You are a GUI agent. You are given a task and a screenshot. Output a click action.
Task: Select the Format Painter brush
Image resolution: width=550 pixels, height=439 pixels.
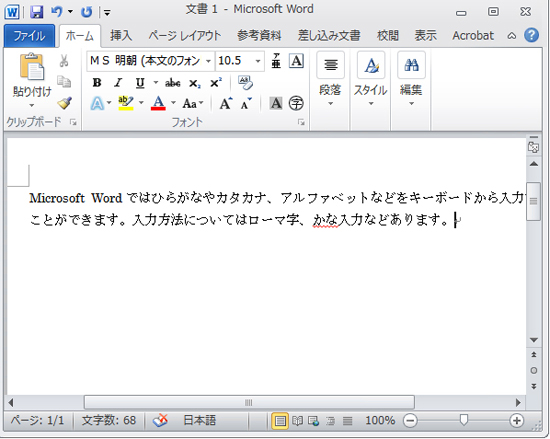(64, 103)
